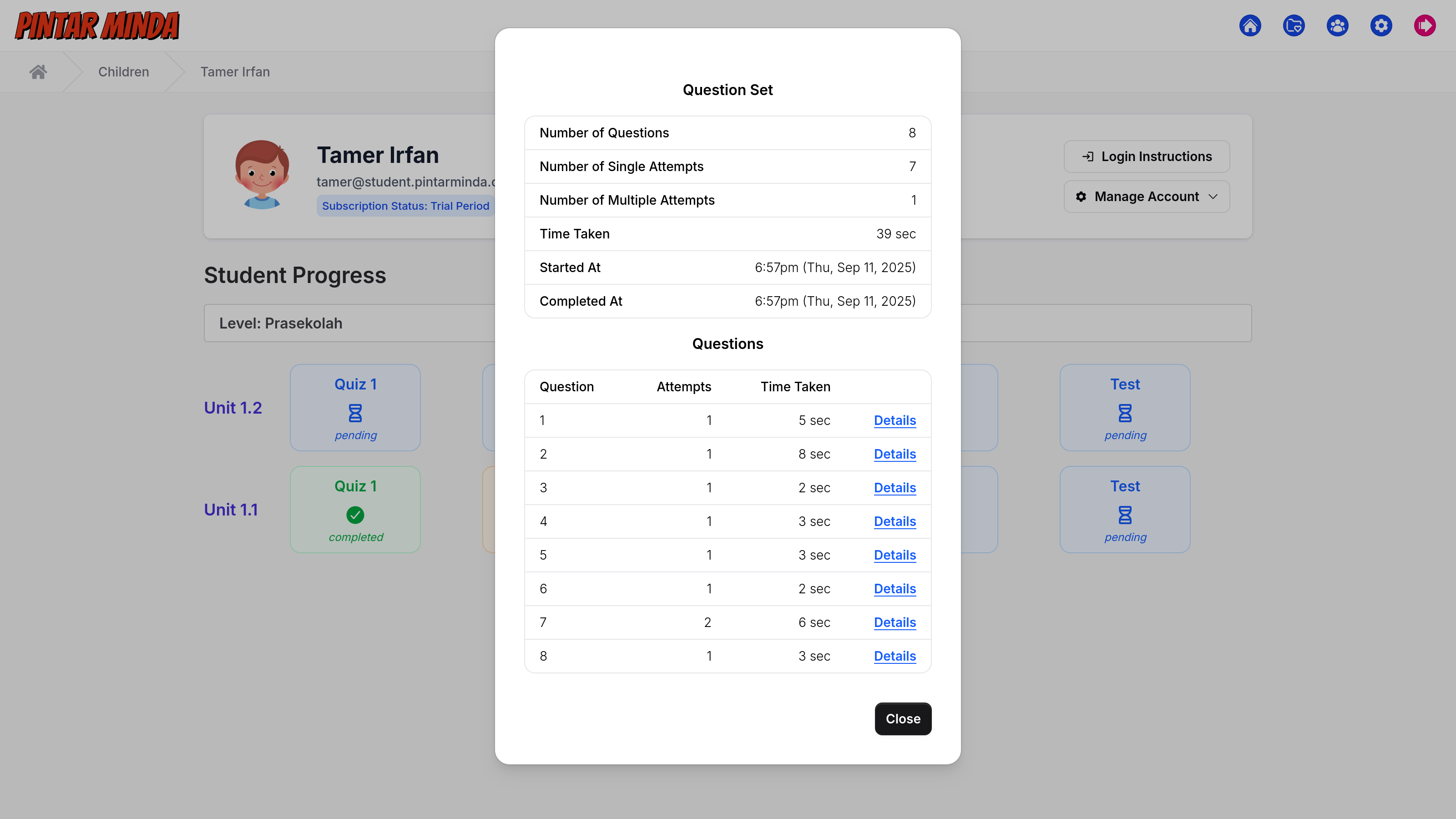Click the Unit 1.2 label

coord(233,408)
